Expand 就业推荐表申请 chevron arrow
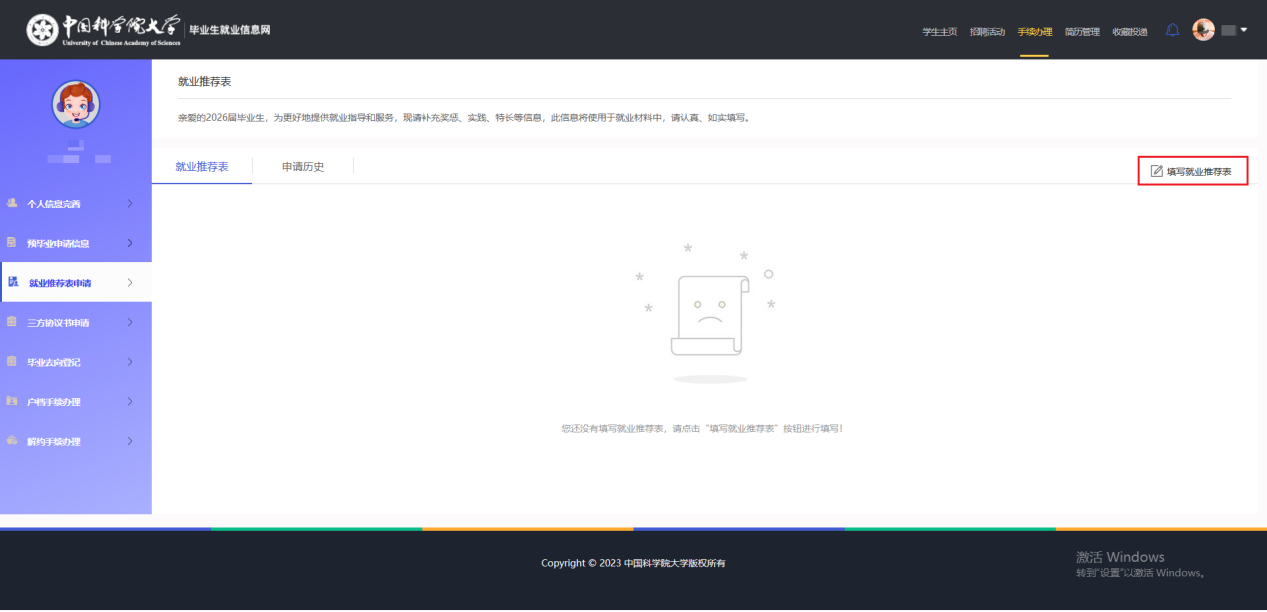The image size is (1267, 612). coord(130,283)
